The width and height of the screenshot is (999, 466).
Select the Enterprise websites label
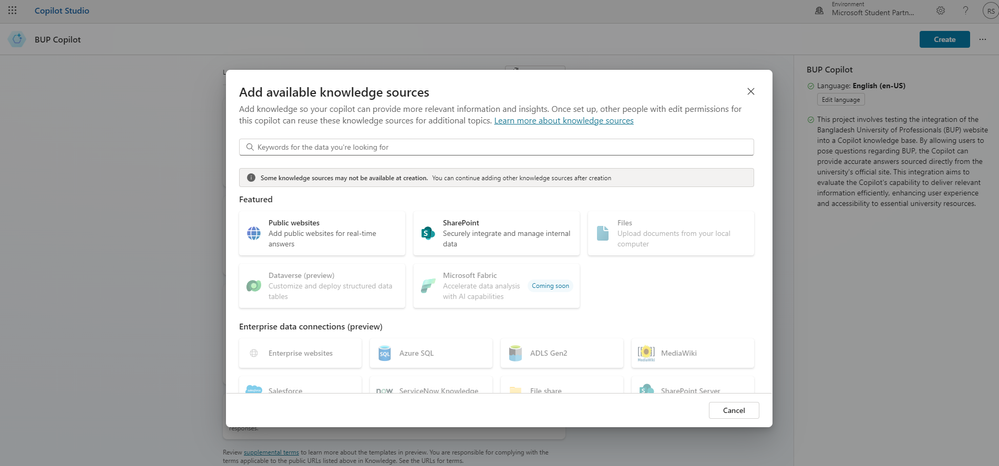[x=300, y=353]
